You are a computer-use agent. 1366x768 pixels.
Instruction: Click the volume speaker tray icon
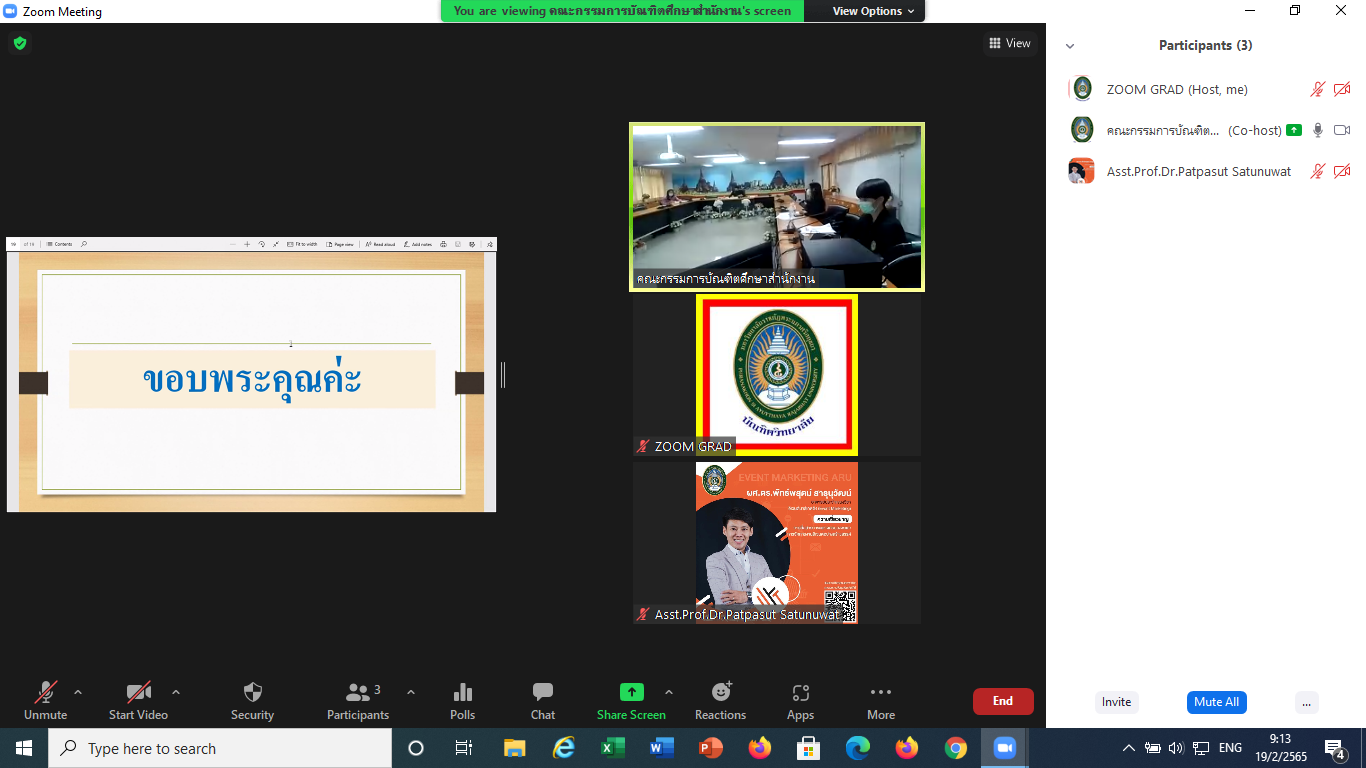(1176, 748)
